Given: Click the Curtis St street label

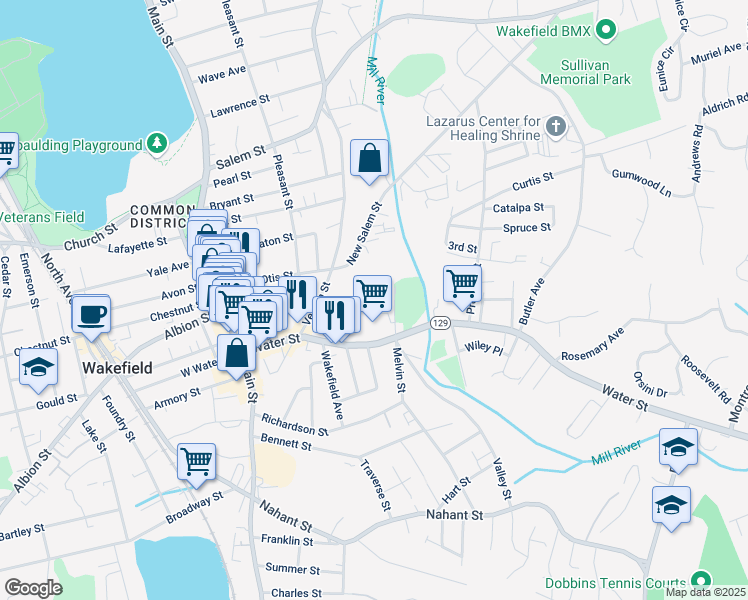Looking at the screenshot, I should tap(533, 181).
